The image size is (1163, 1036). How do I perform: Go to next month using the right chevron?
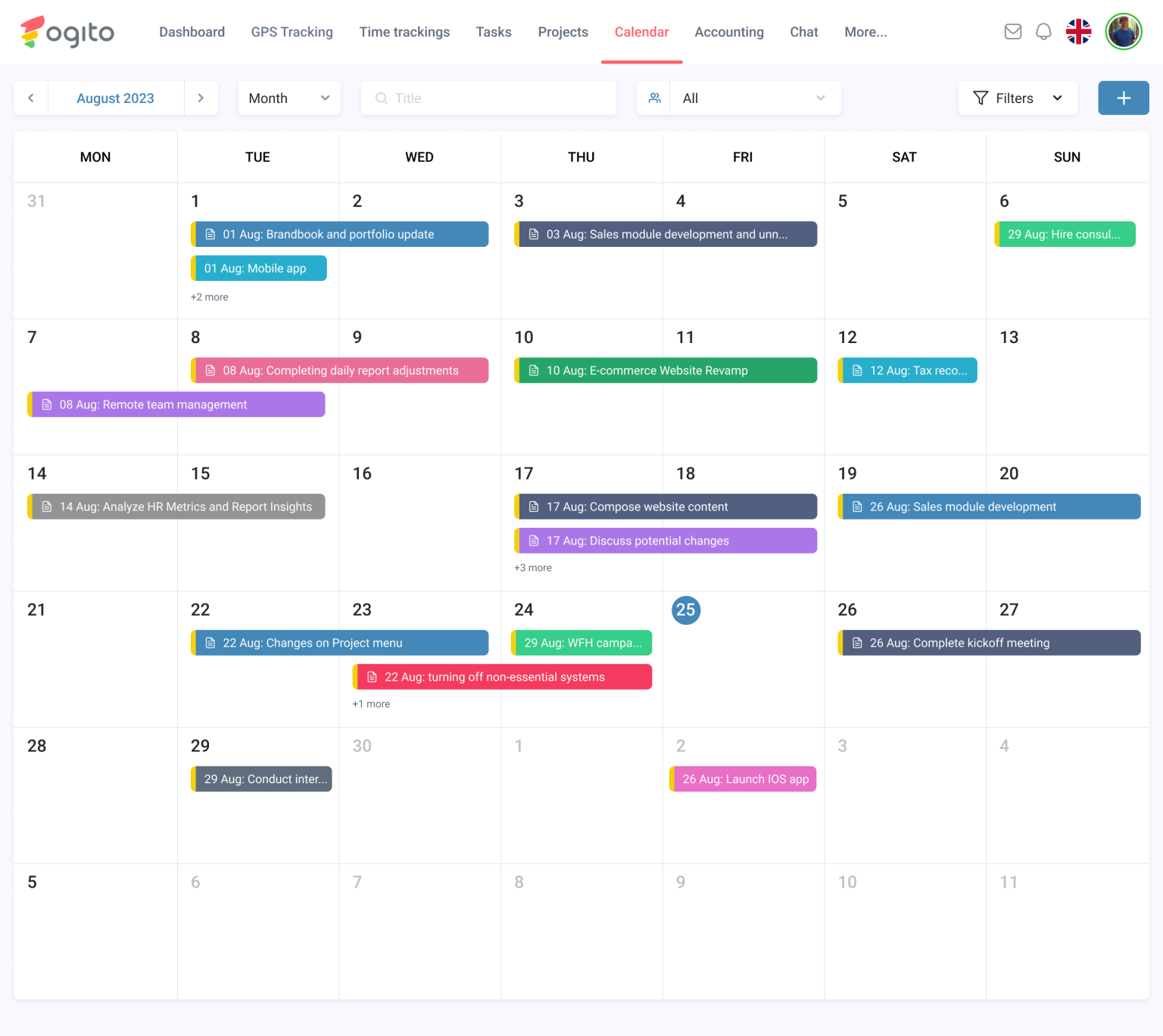[201, 98]
